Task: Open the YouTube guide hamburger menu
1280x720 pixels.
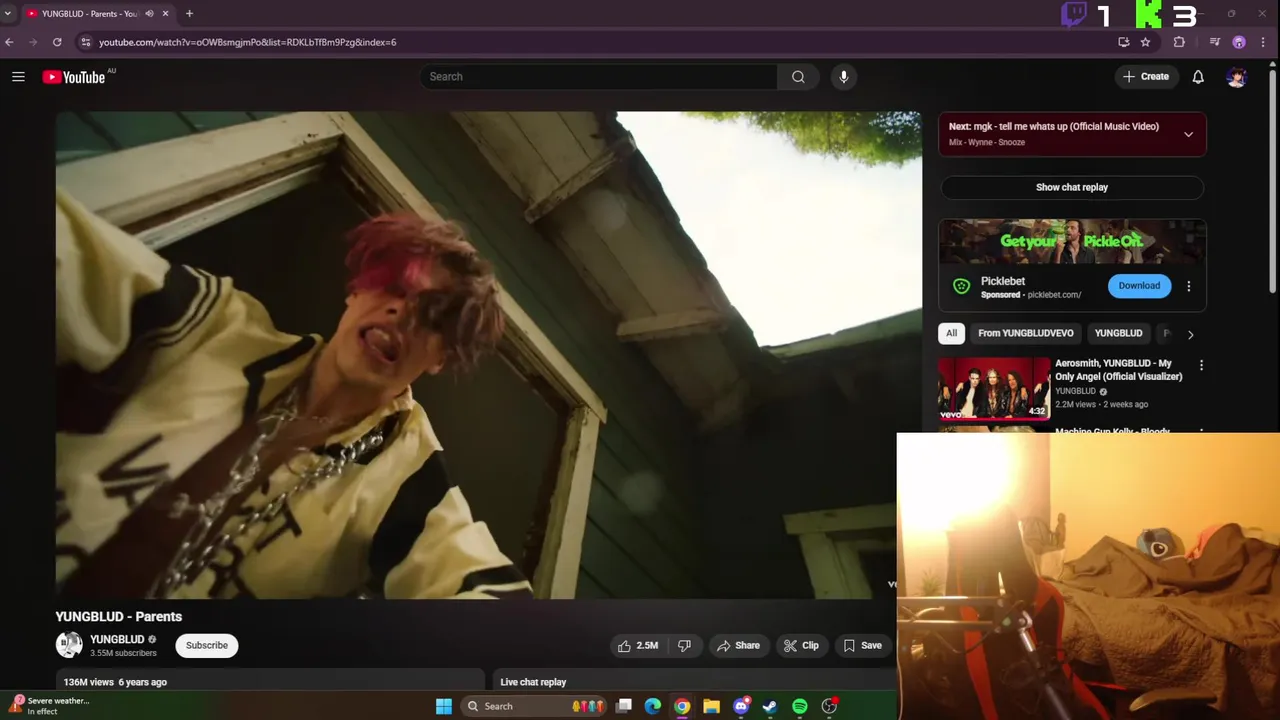Action: [18, 77]
